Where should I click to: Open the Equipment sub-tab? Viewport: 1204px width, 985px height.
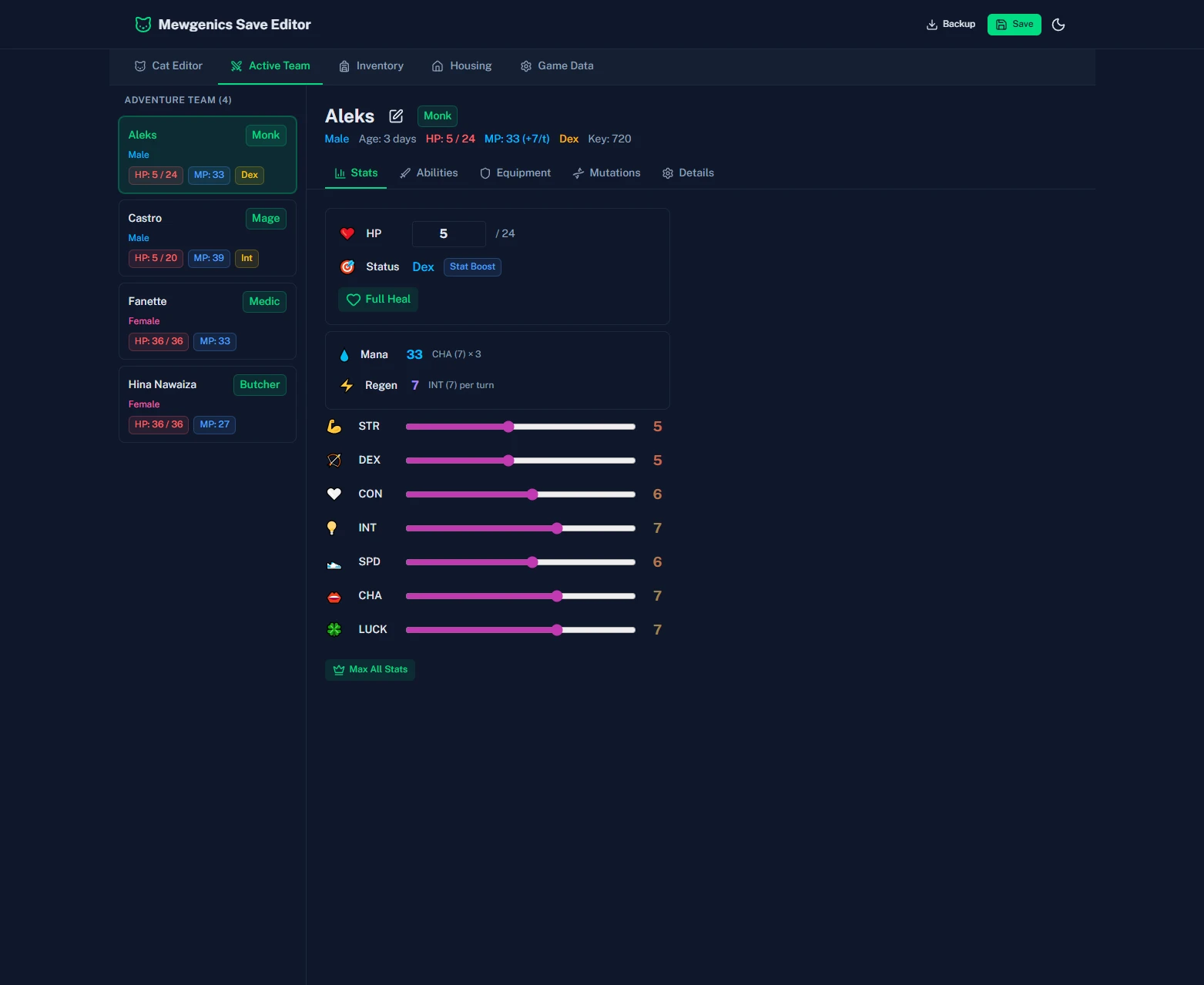pos(515,173)
